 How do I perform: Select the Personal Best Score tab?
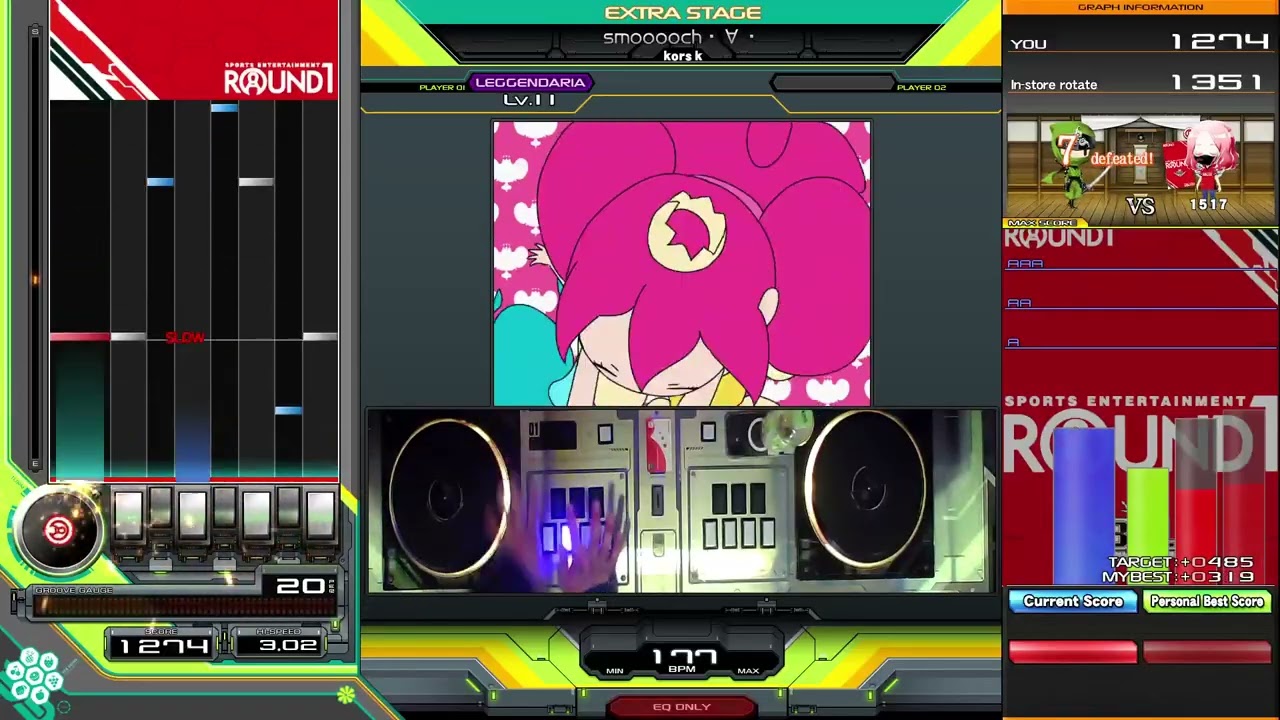1206,602
